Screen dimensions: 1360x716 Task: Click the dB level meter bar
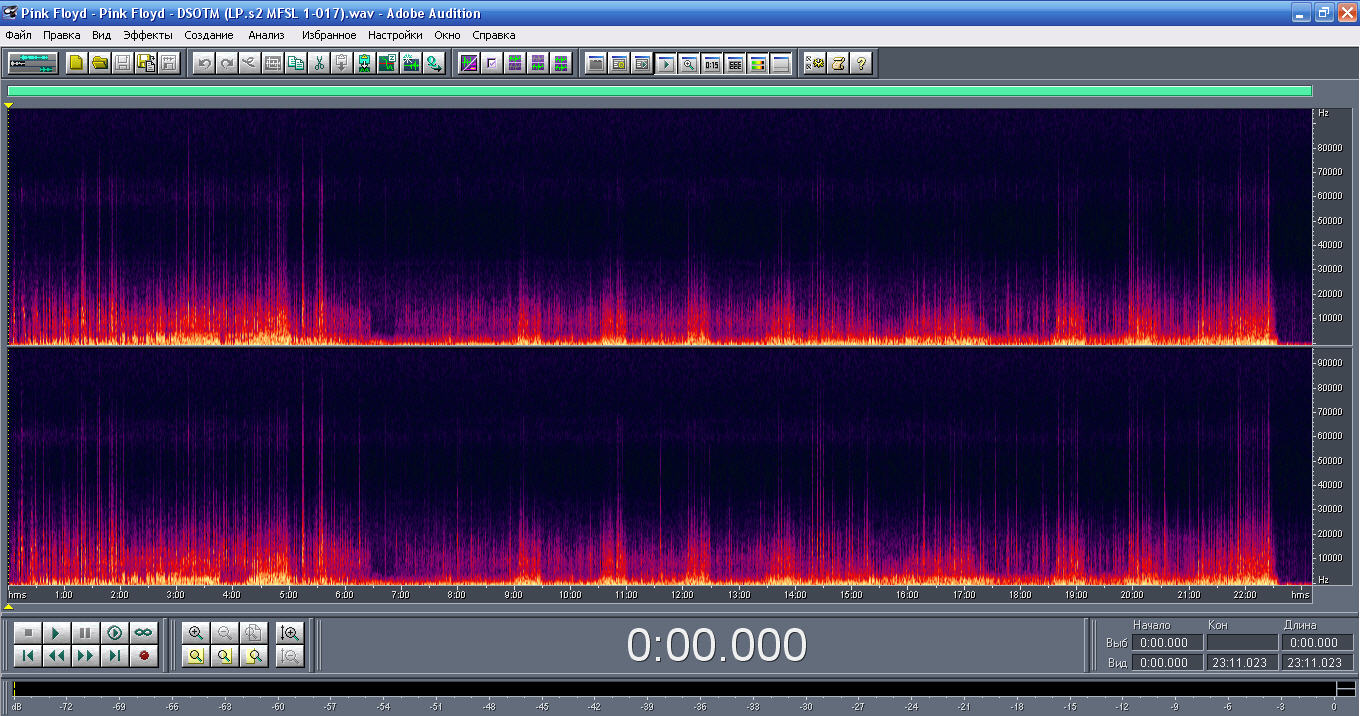(x=683, y=689)
